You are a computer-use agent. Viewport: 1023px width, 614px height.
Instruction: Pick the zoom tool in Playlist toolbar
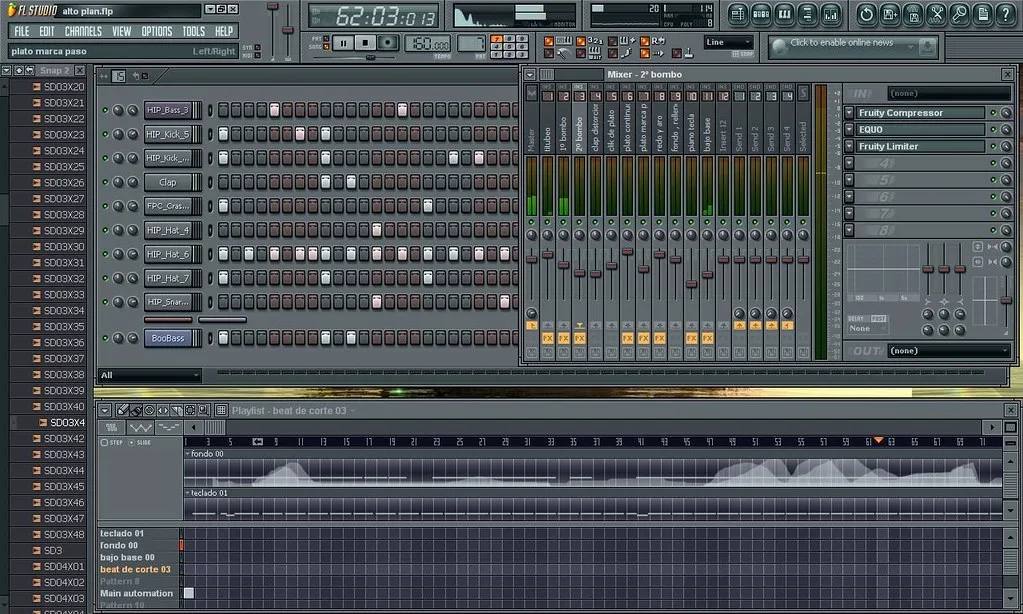coord(204,410)
